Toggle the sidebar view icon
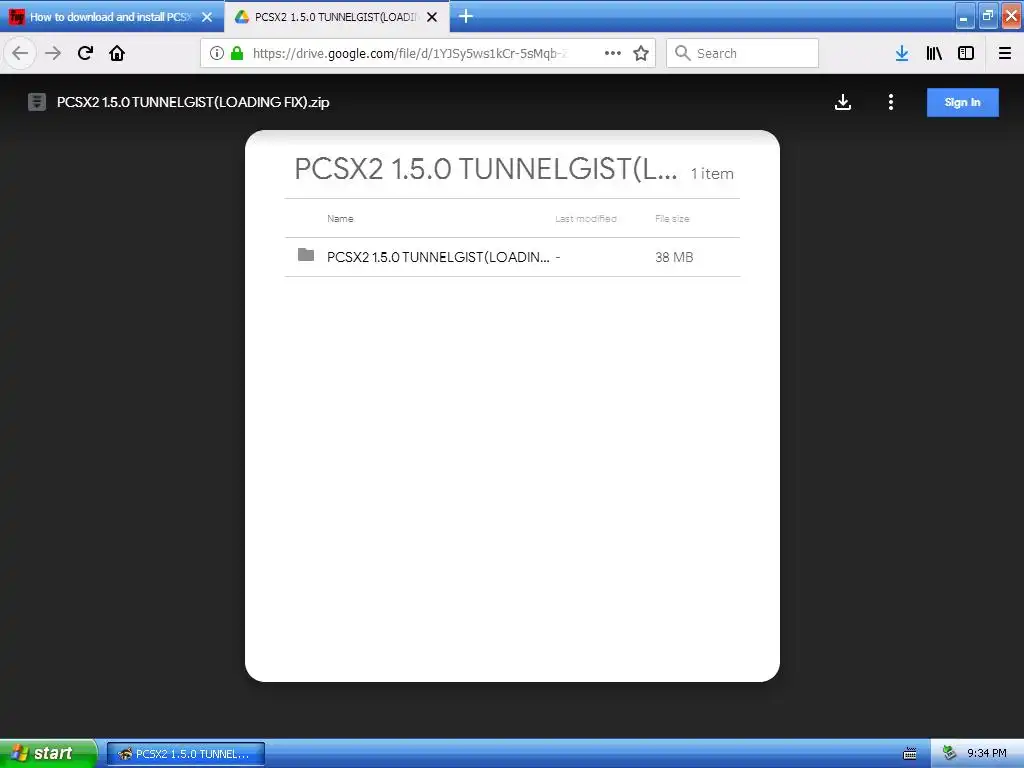The image size is (1024, 768). tap(966, 54)
